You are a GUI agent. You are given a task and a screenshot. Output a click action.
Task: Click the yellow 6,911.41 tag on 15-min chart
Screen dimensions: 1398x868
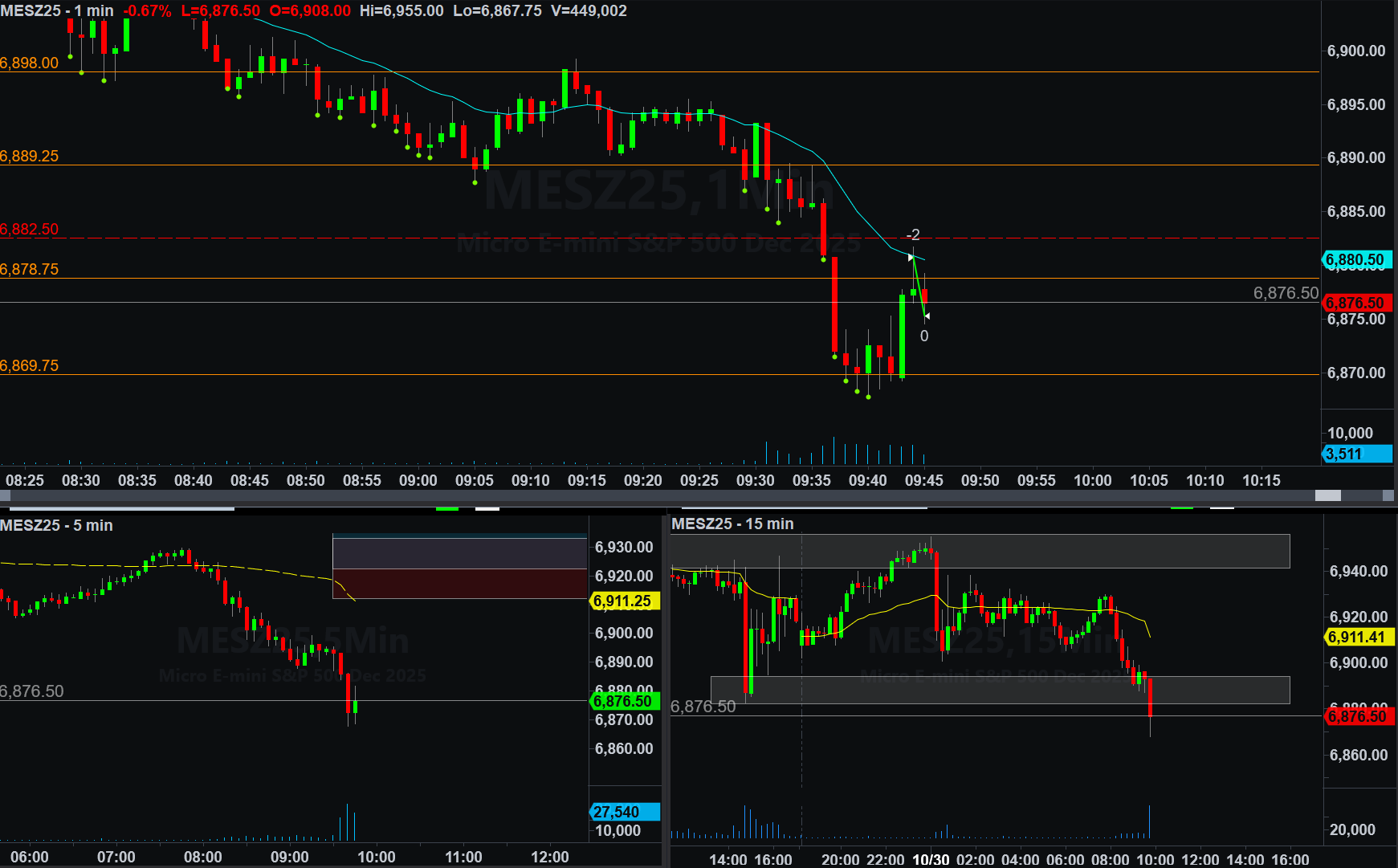point(1357,637)
